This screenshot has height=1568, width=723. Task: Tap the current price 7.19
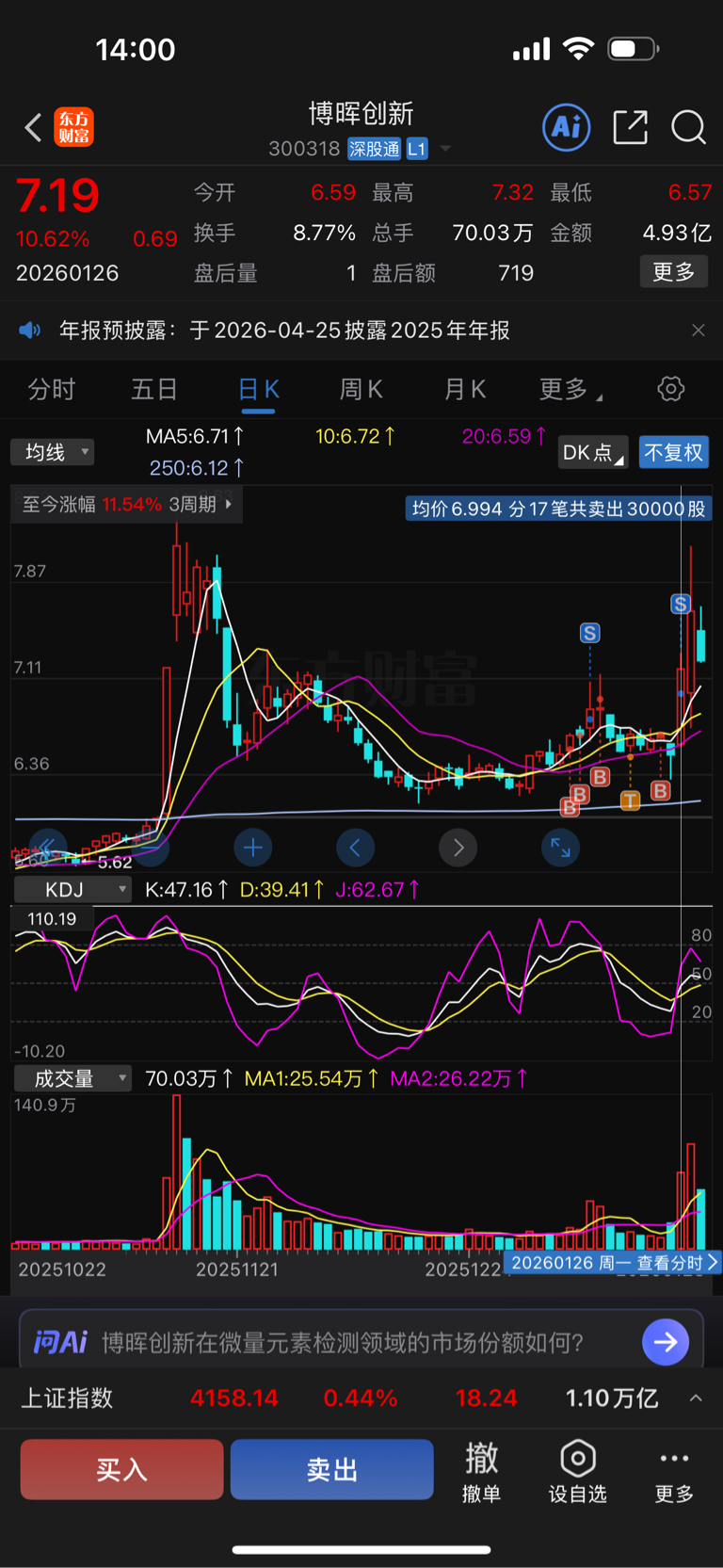tap(57, 196)
